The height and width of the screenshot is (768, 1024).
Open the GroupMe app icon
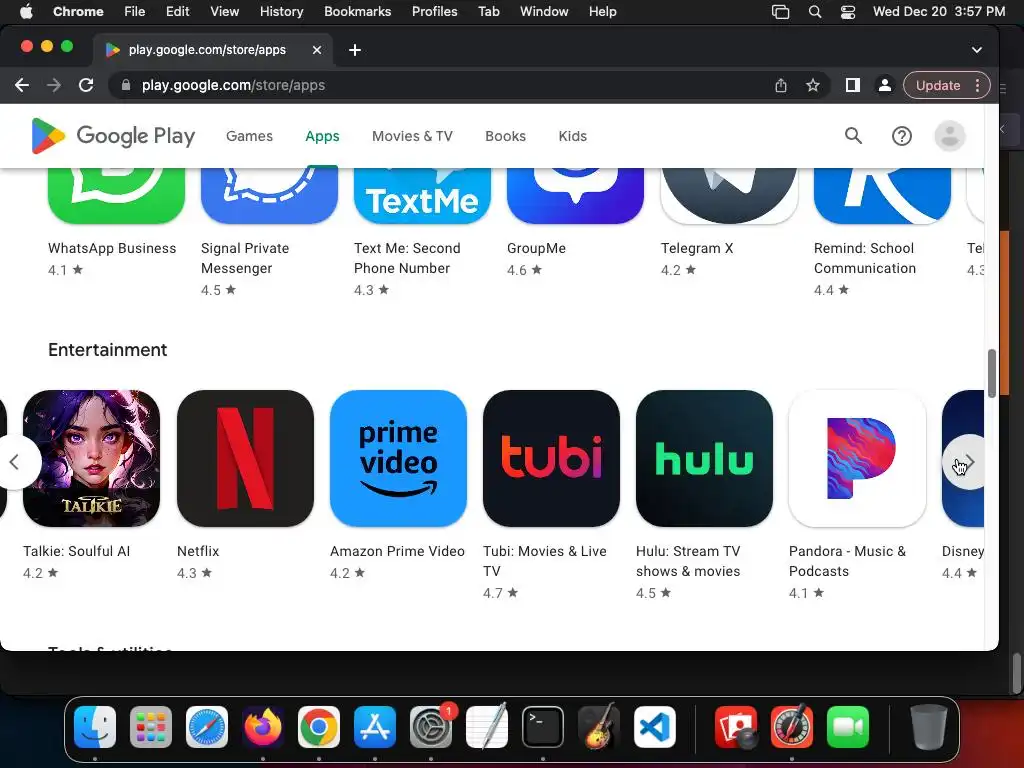tap(575, 195)
